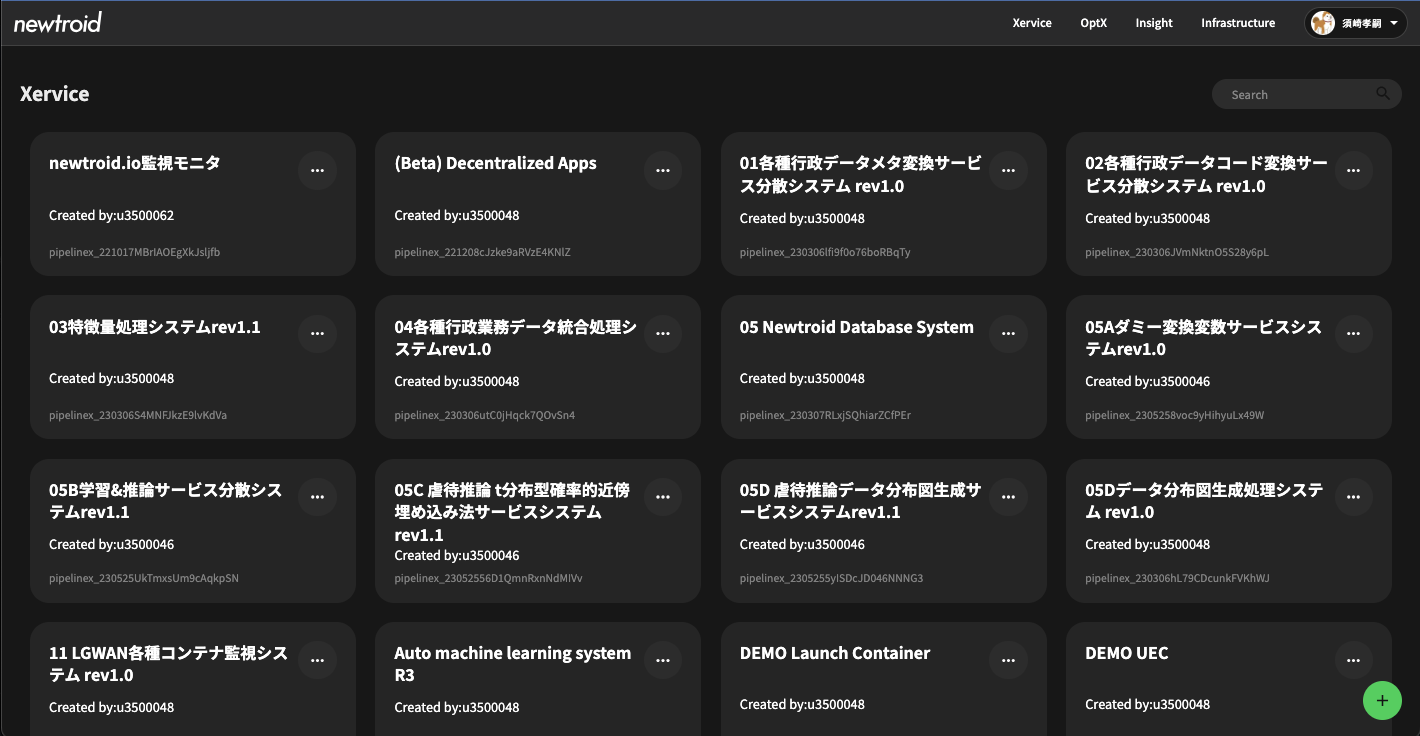Click pipeline ID pipelinex_230306JVmNktnO5S28y6pL

coord(1176,252)
